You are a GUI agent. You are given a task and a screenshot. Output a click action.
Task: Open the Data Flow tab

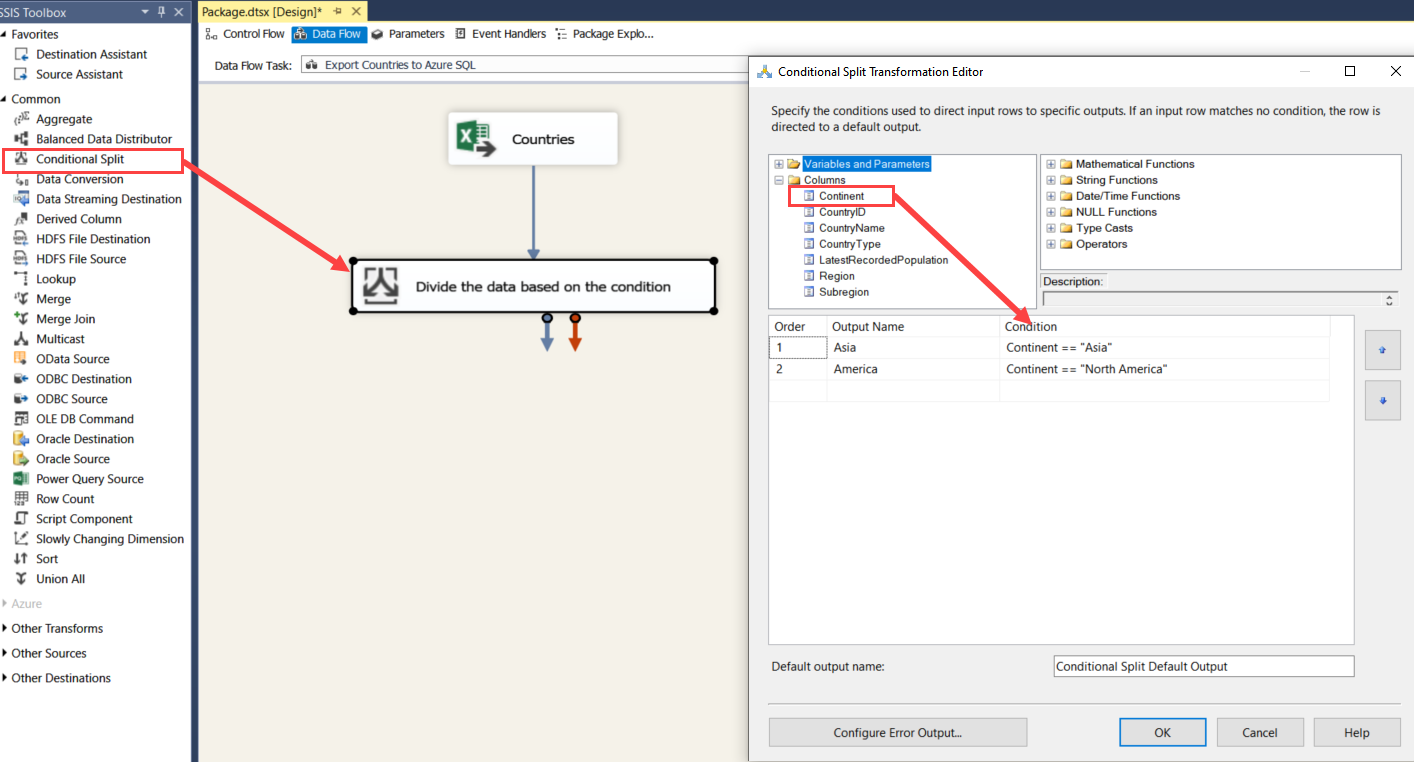(329, 34)
